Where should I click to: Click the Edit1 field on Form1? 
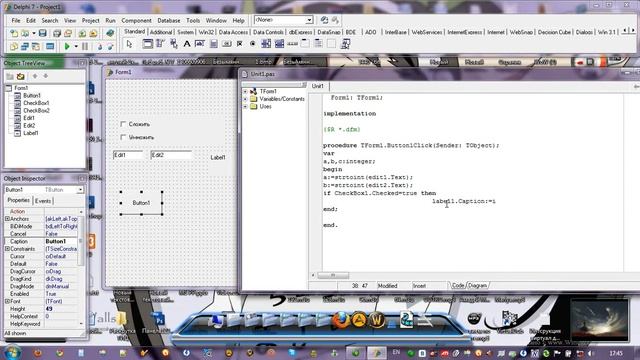(128, 155)
